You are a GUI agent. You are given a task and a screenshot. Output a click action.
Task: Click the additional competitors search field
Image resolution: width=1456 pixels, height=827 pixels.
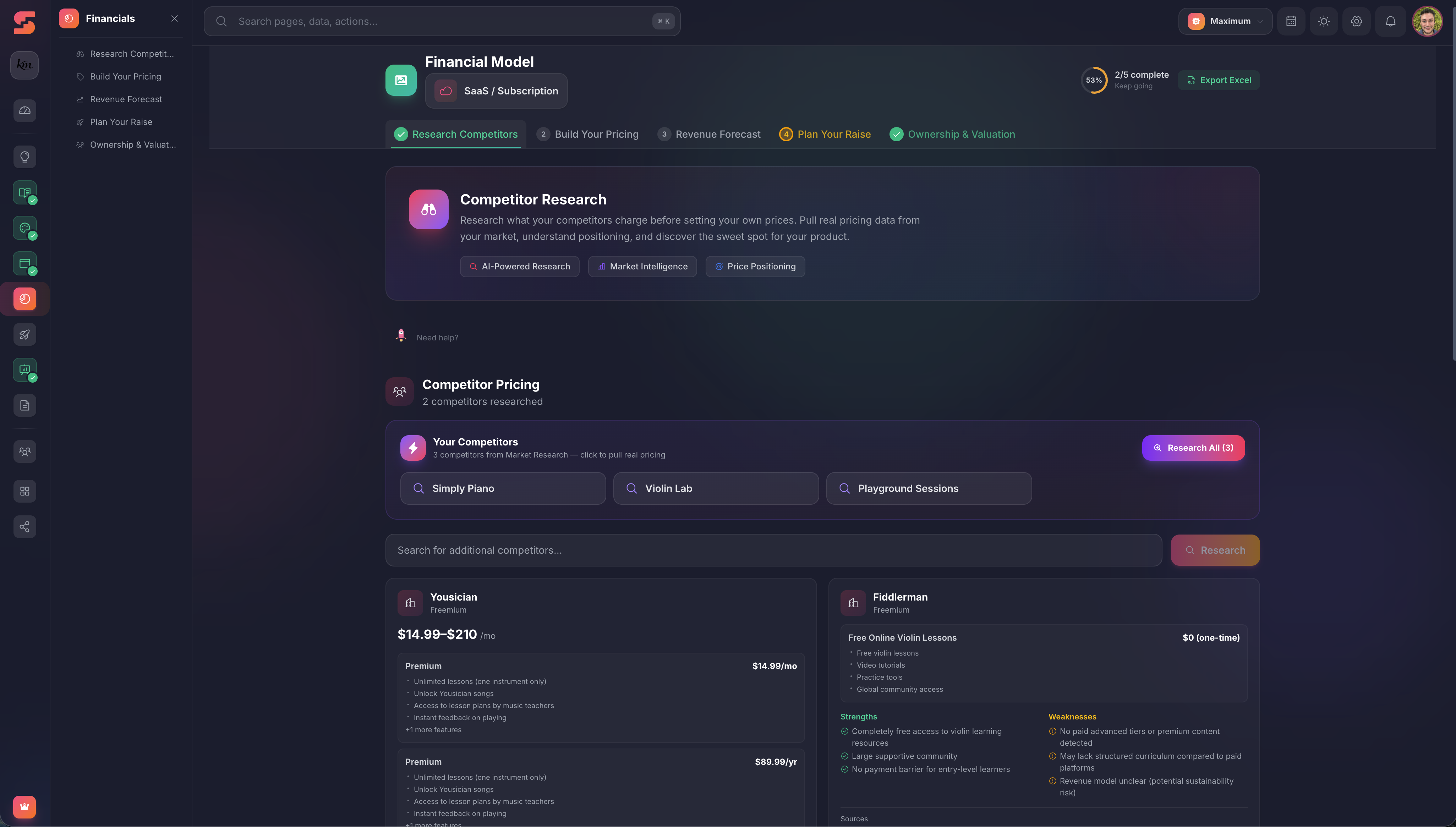773,550
